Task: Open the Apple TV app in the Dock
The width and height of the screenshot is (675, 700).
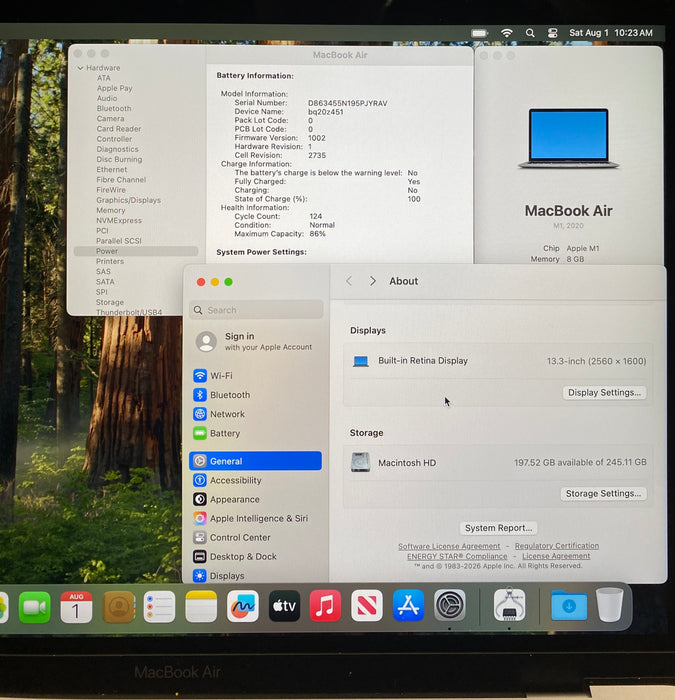Action: click(x=284, y=606)
